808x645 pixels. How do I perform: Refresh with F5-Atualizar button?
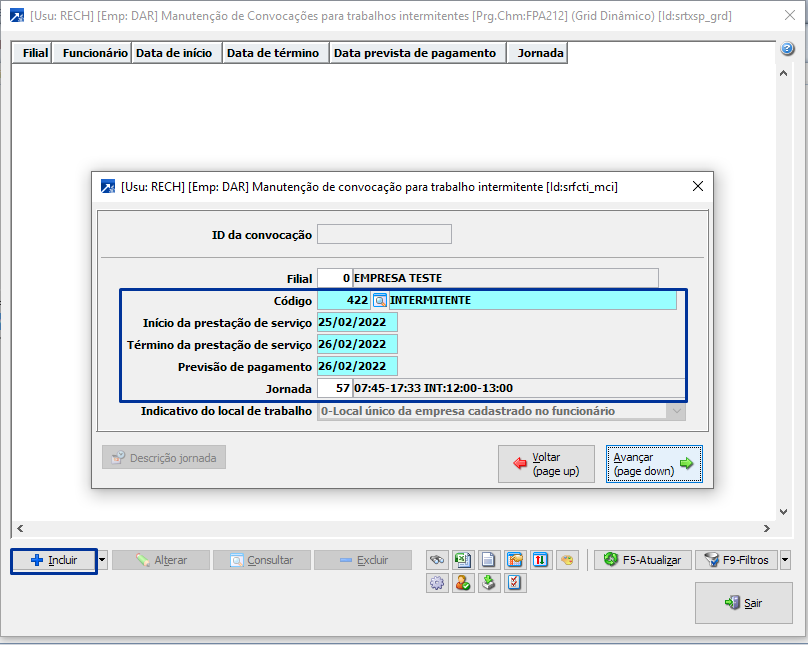tap(643, 560)
